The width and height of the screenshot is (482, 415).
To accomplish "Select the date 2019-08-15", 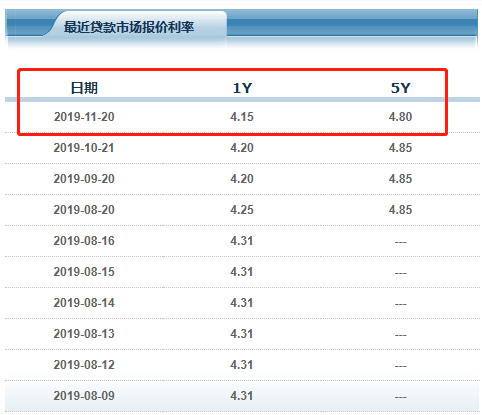I will click(x=84, y=272).
